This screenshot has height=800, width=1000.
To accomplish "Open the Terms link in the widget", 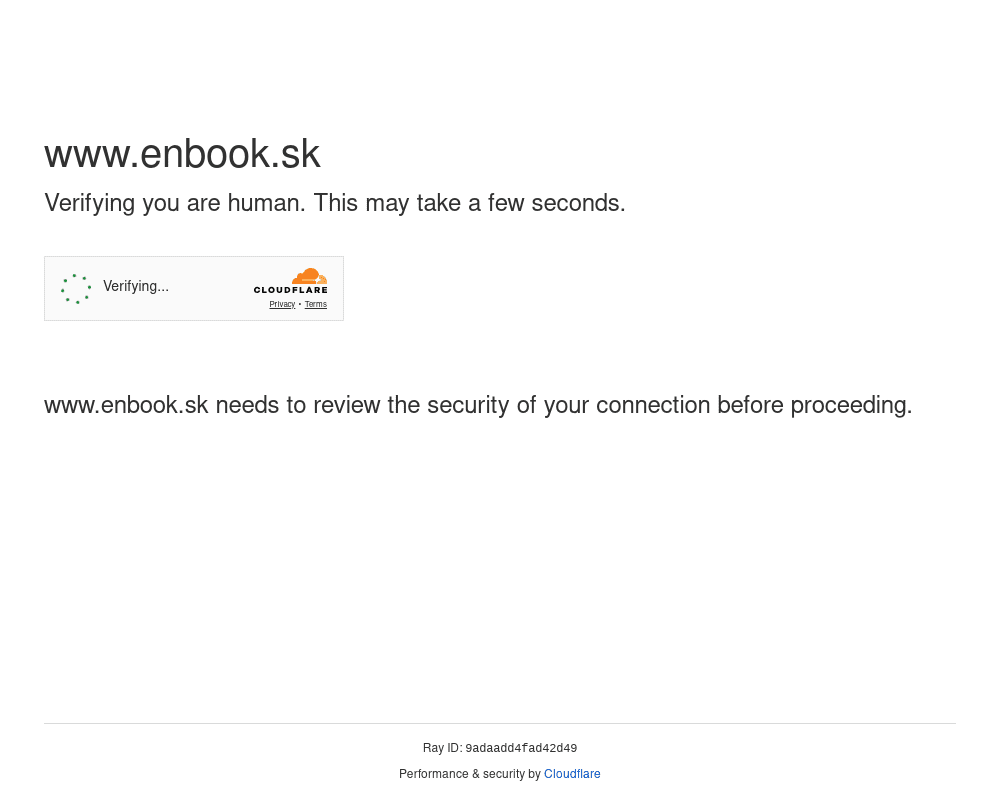I will point(316,305).
